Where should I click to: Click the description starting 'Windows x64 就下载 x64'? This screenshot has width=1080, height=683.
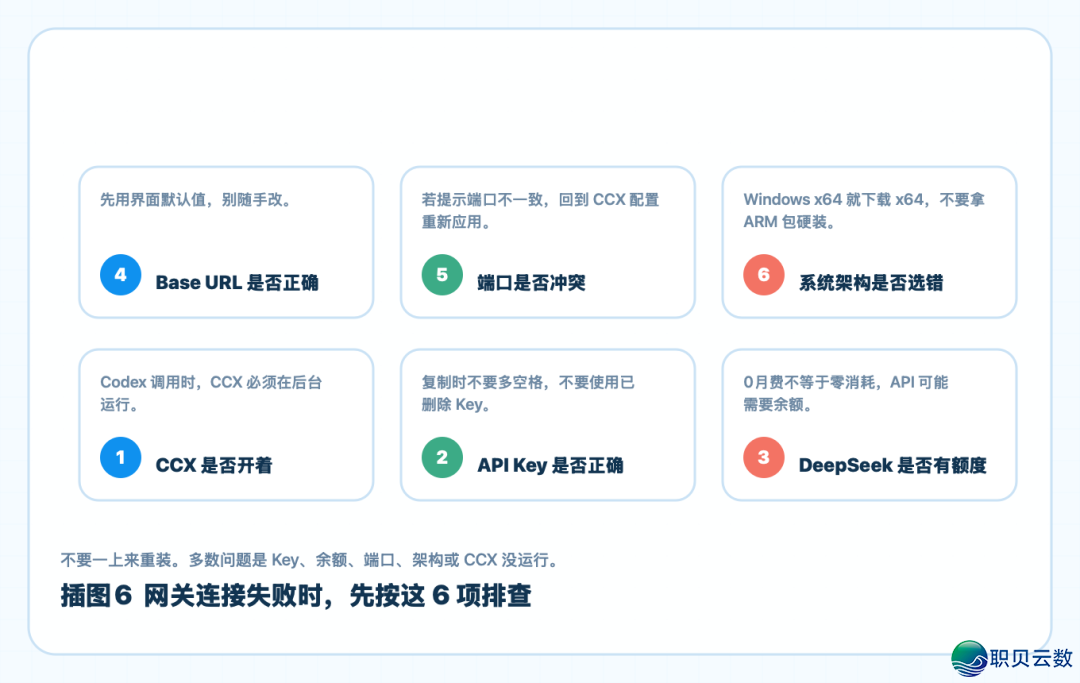point(864,211)
